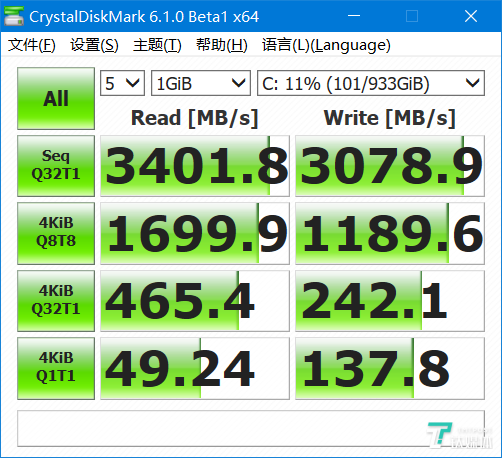Click the Seq read result 3401.8
Image resolution: width=502 pixels, height=458 pixels.
point(195,166)
